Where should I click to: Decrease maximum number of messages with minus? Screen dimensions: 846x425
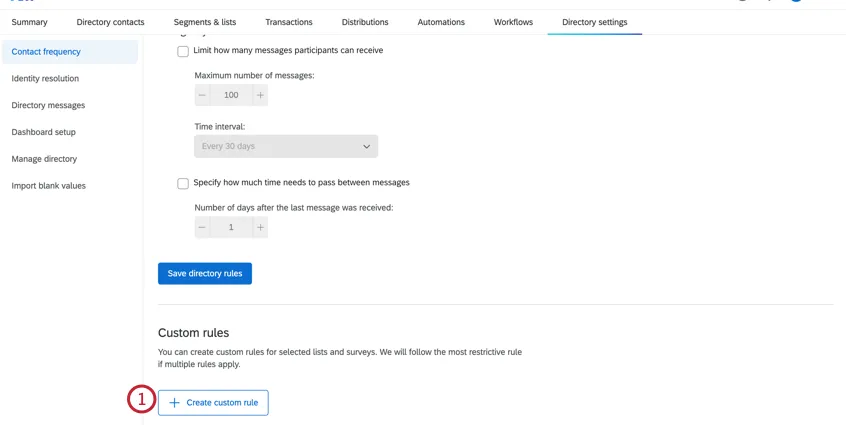coord(202,95)
